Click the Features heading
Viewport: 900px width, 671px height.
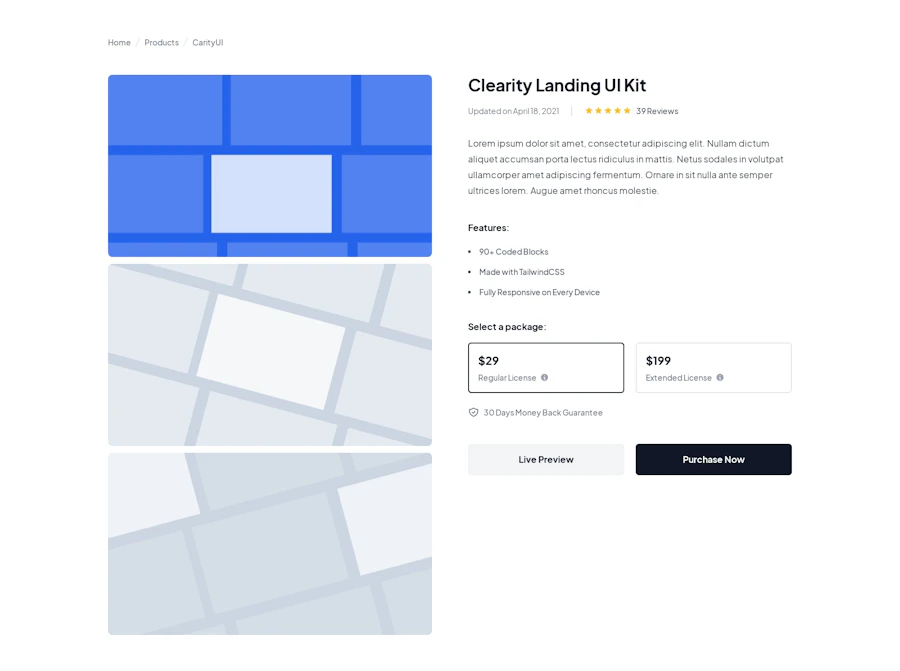[488, 228]
